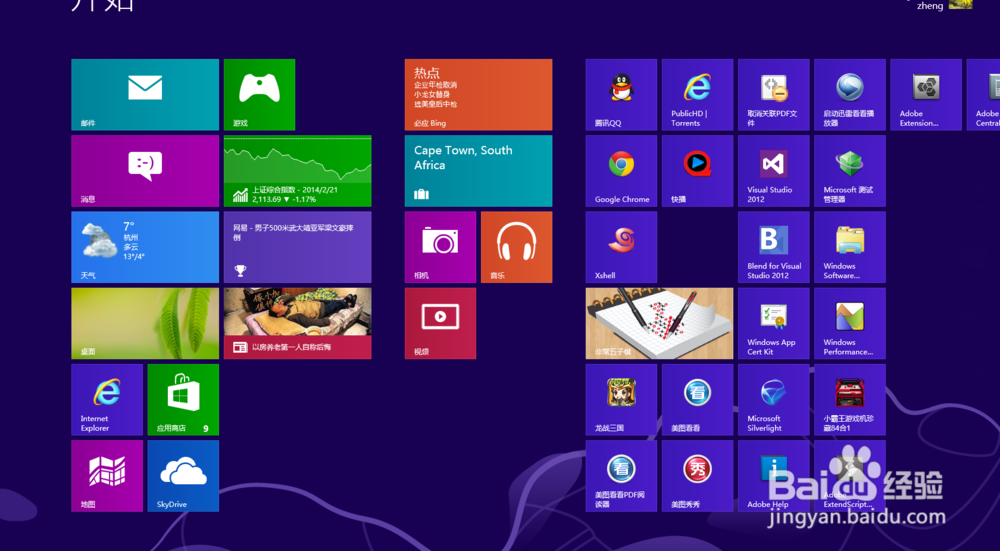The width and height of the screenshot is (1000, 551).
Task: Launch the 小霸王游戏机珍藏84合1 tile
Action: coord(849,400)
